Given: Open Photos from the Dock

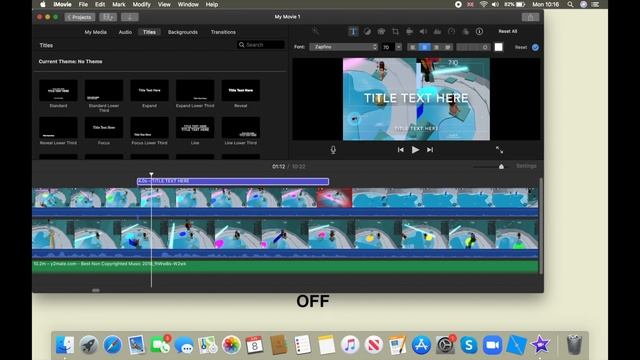Looking at the screenshot, I should click(231, 345).
